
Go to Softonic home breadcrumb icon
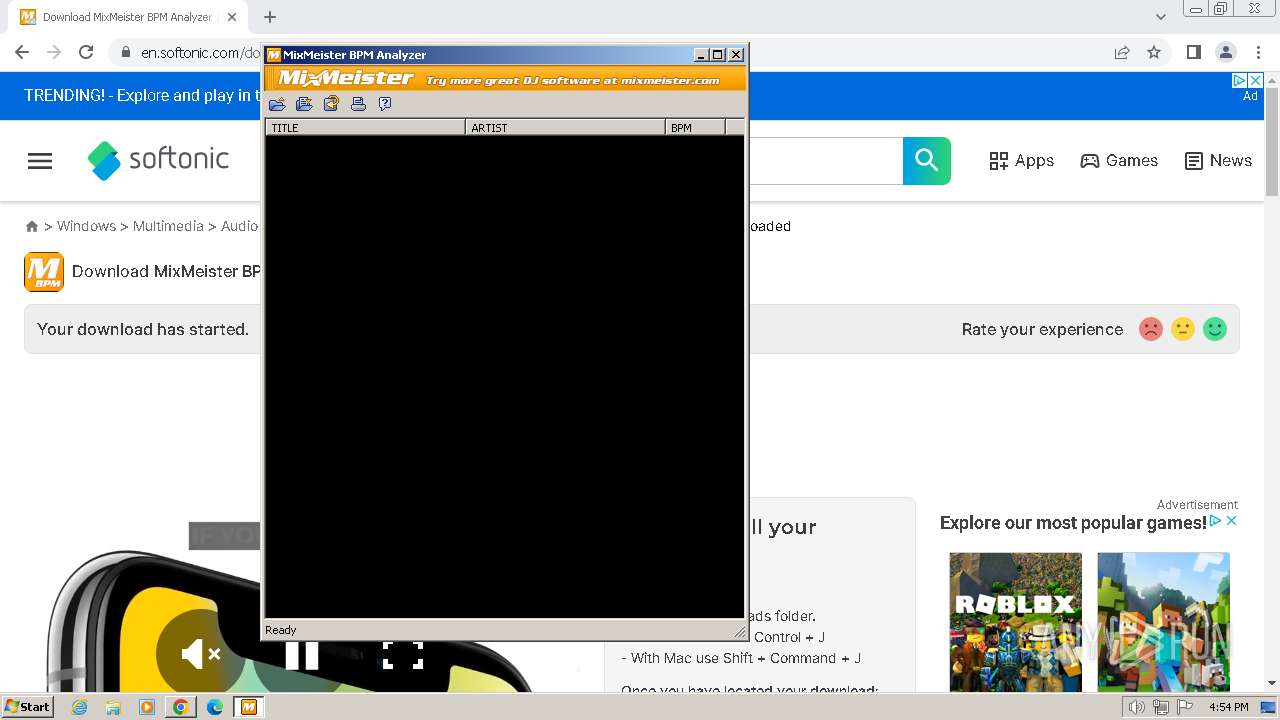click(x=32, y=227)
